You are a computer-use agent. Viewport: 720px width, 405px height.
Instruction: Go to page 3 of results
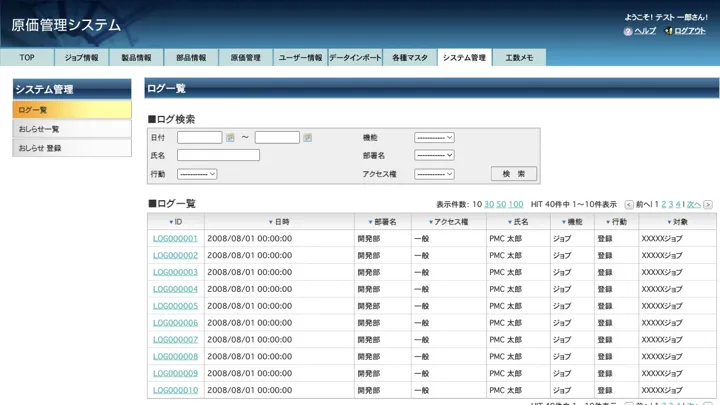tap(671, 204)
